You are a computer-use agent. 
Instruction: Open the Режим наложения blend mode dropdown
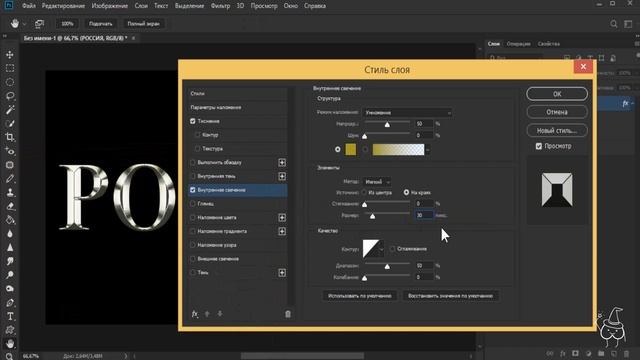408,113
